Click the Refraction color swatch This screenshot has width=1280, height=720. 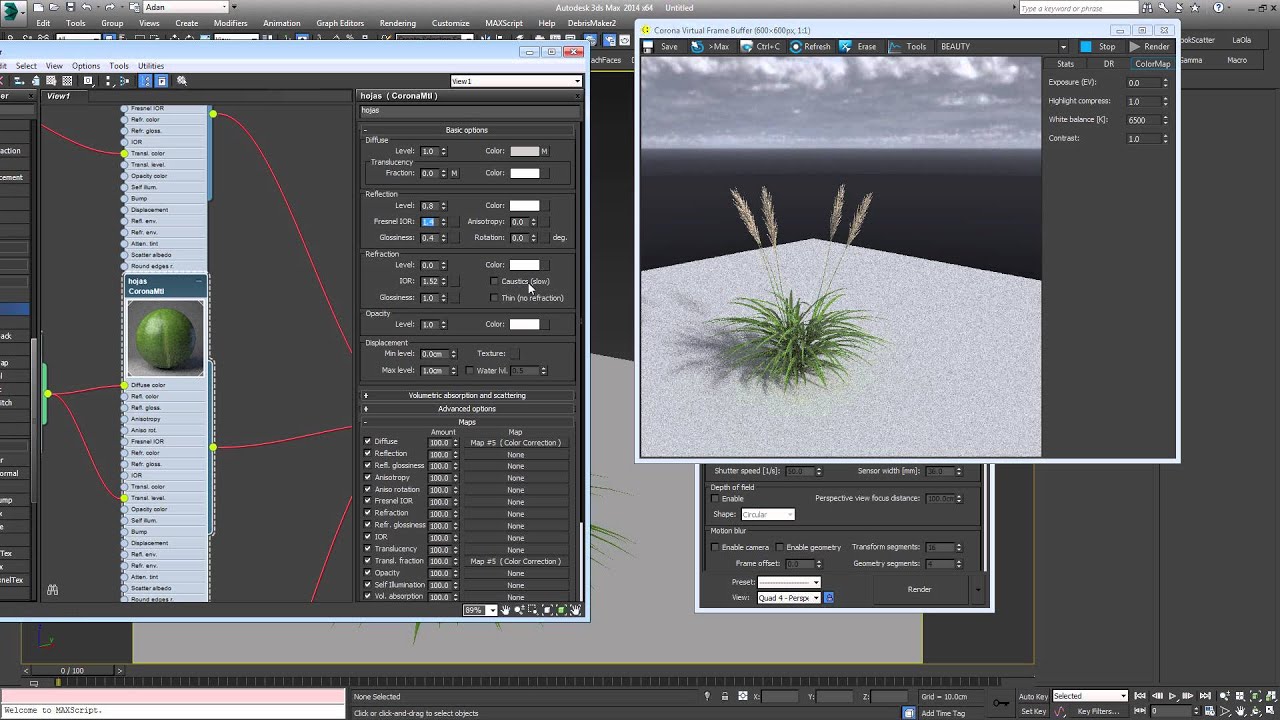point(524,265)
